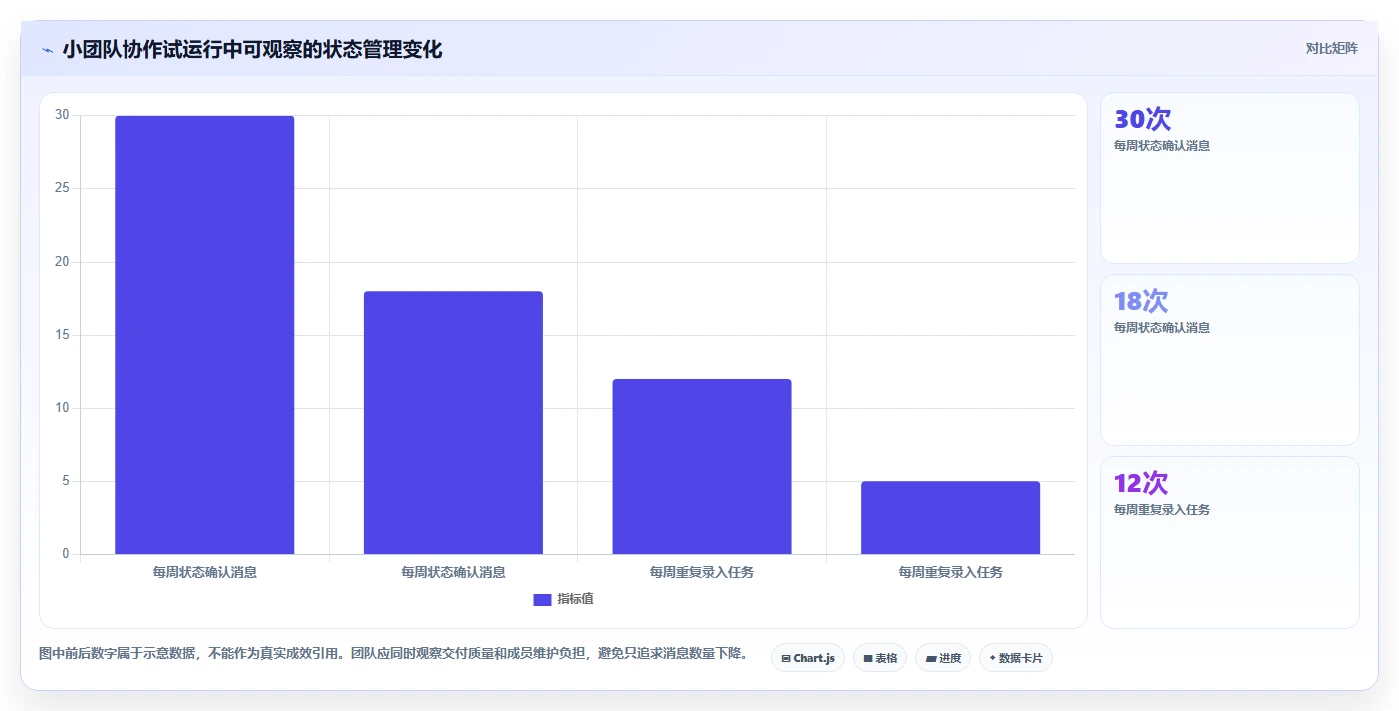1399x711 pixels.
Task: Click the shortest bar with value 5
Action: tap(950, 517)
